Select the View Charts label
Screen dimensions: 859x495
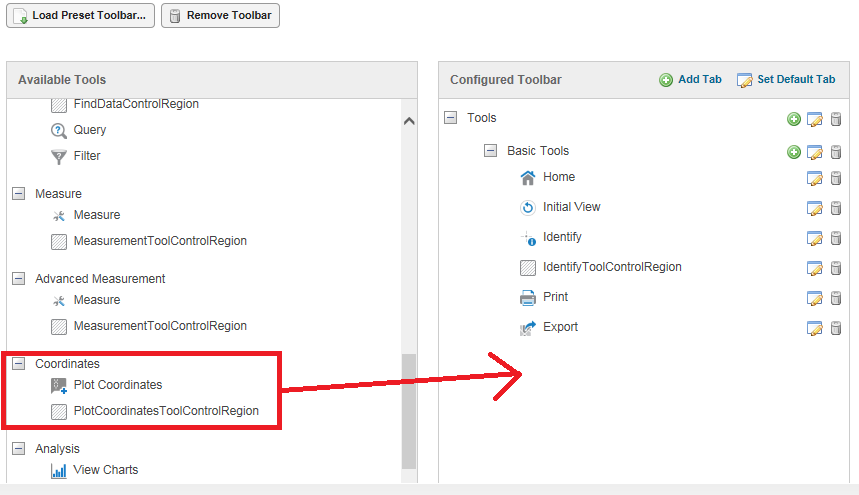pyautogui.click(x=106, y=470)
